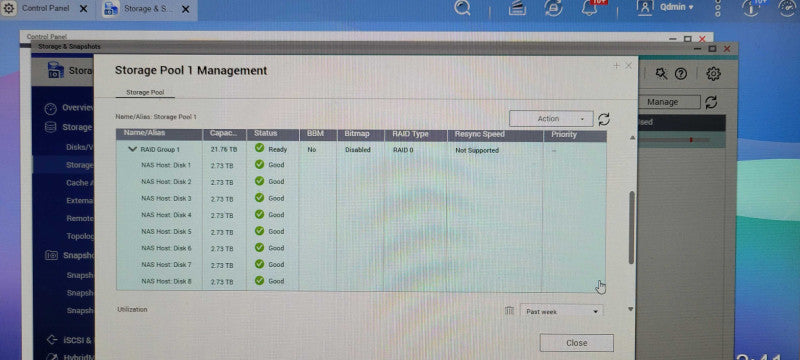Select the Snapshot section with camera icon
The image size is (800, 360).
pos(69,255)
